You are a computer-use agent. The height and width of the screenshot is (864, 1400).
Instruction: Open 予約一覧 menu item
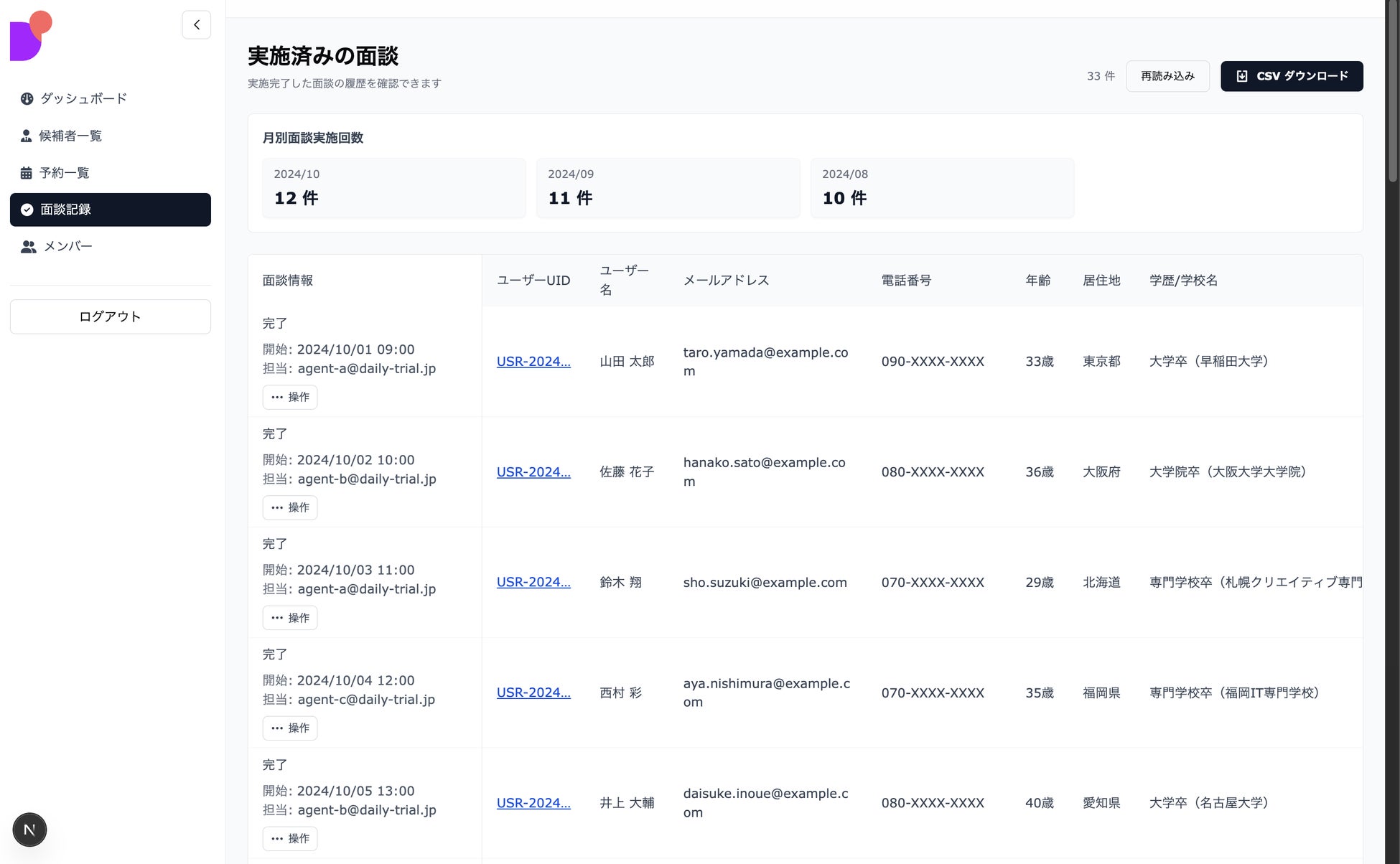[65, 173]
